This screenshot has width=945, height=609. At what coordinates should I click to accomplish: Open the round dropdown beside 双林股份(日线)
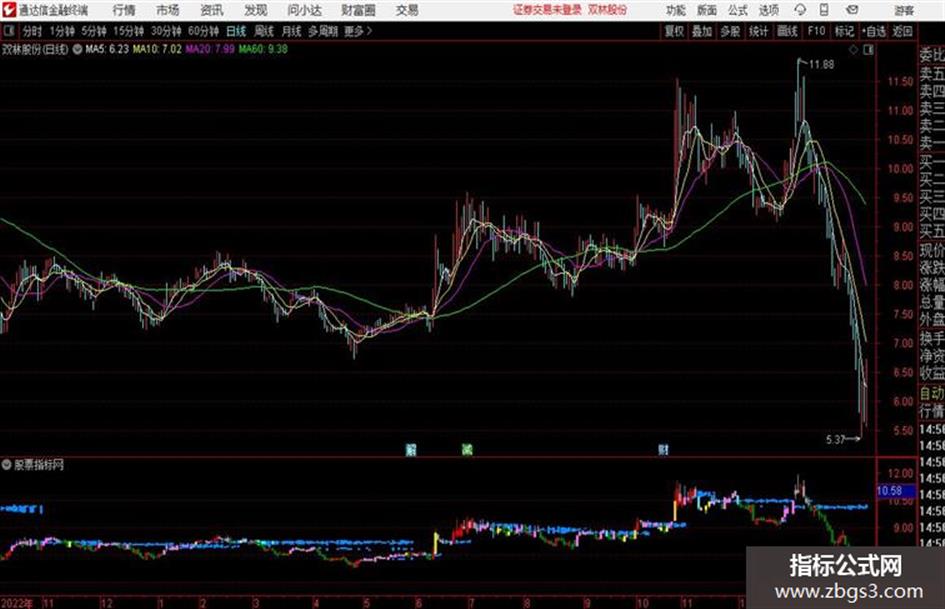[77, 49]
